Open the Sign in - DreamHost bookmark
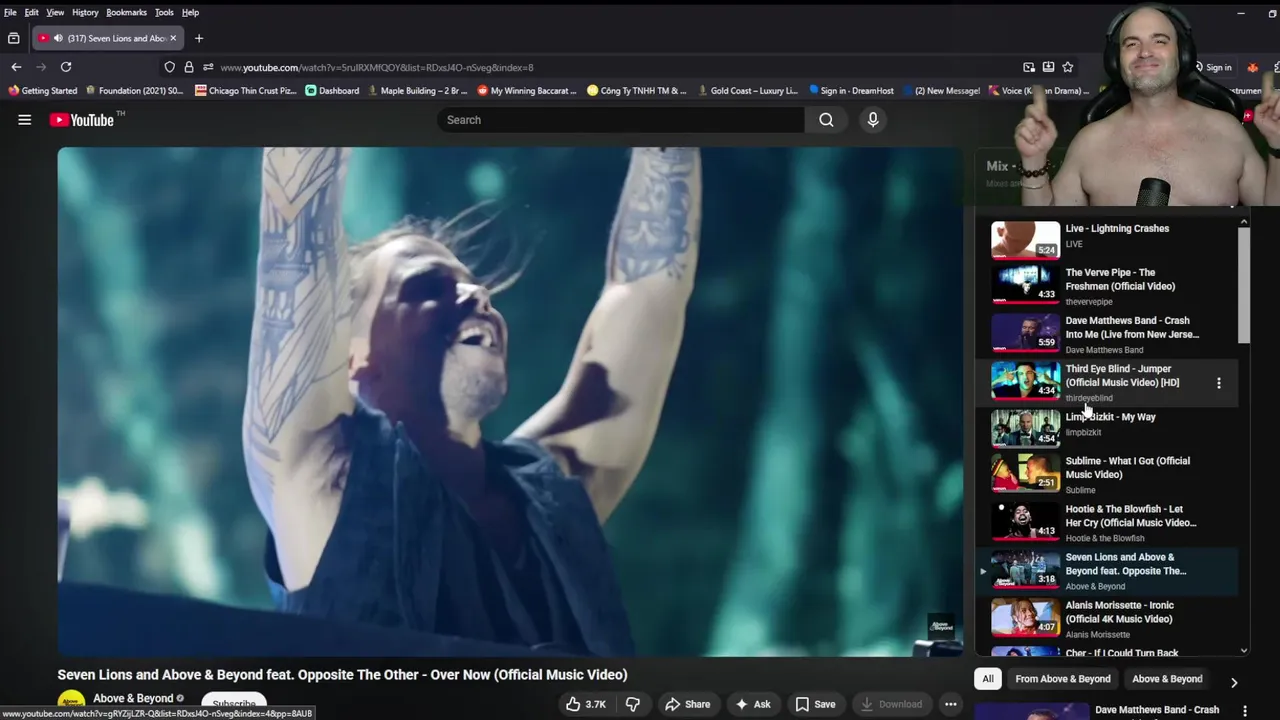1280x720 pixels. [x=851, y=90]
